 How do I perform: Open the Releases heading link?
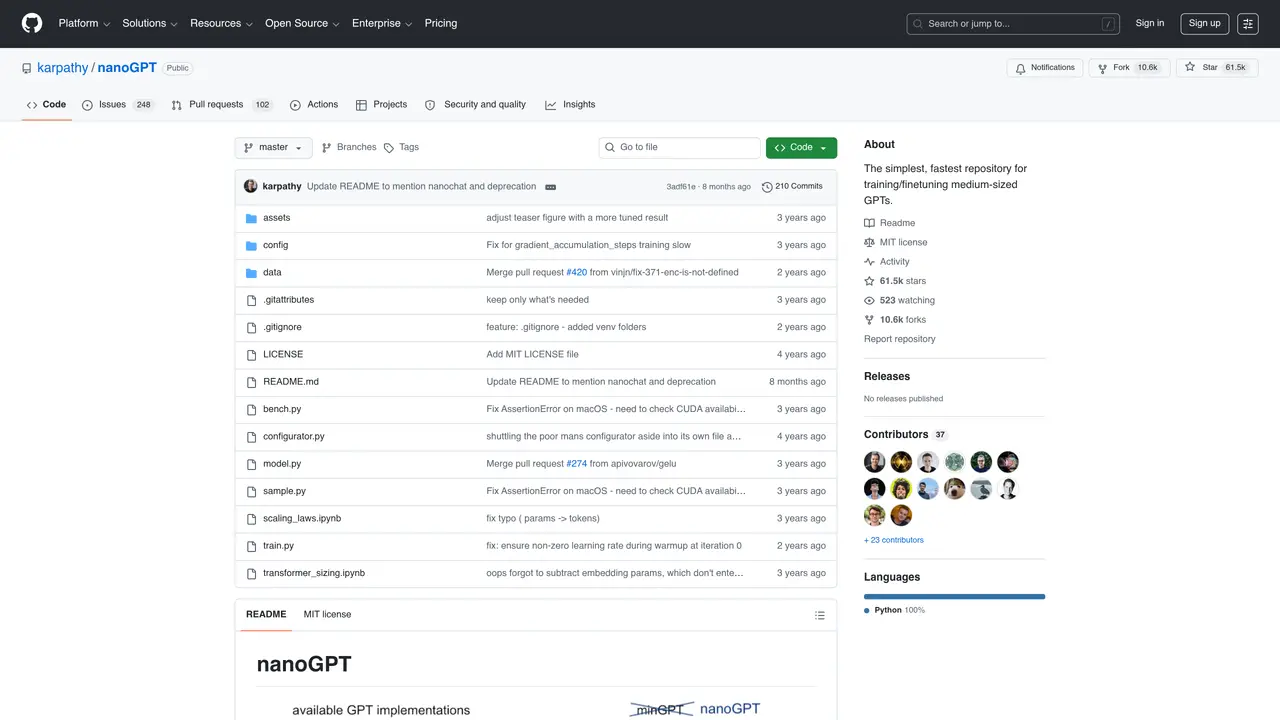click(887, 377)
